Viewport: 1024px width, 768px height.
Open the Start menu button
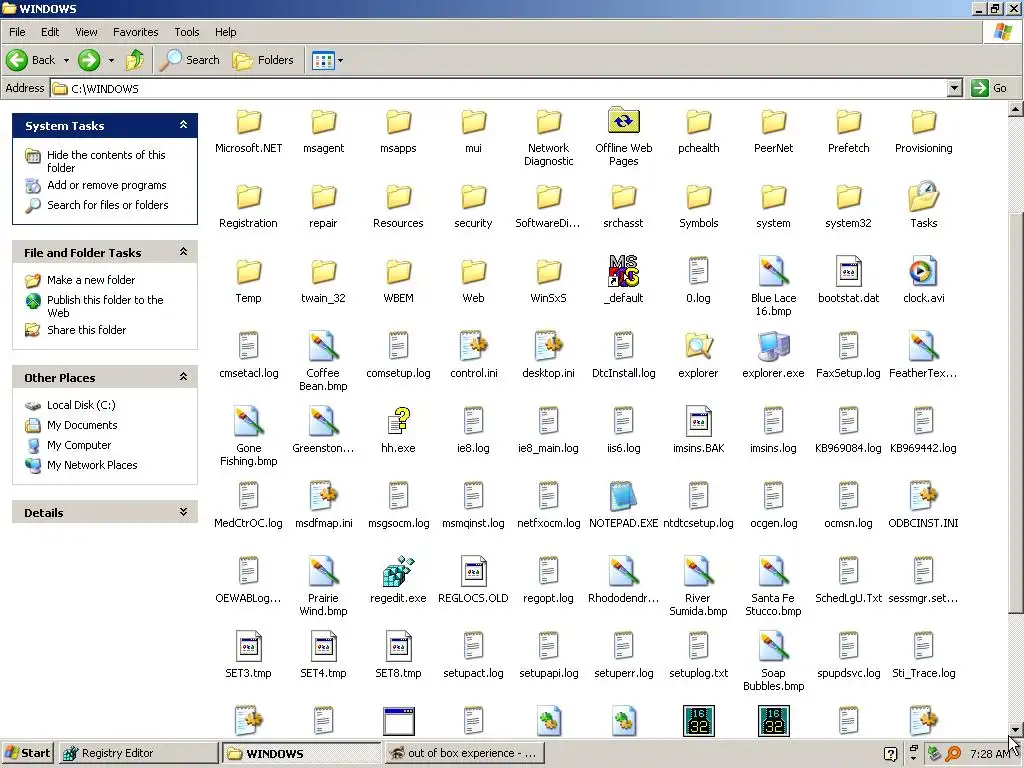(27, 753)
